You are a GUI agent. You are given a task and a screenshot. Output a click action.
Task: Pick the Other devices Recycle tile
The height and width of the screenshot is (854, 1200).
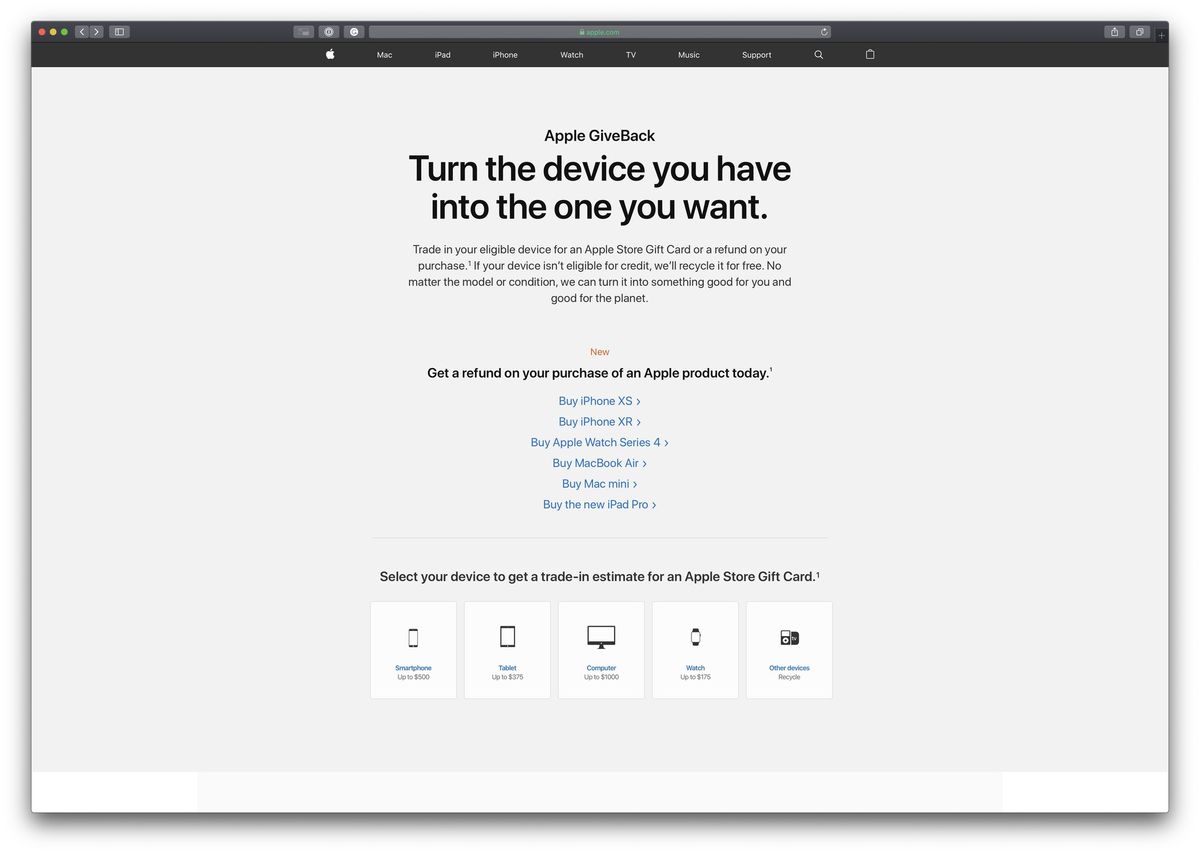pos(789,649)
